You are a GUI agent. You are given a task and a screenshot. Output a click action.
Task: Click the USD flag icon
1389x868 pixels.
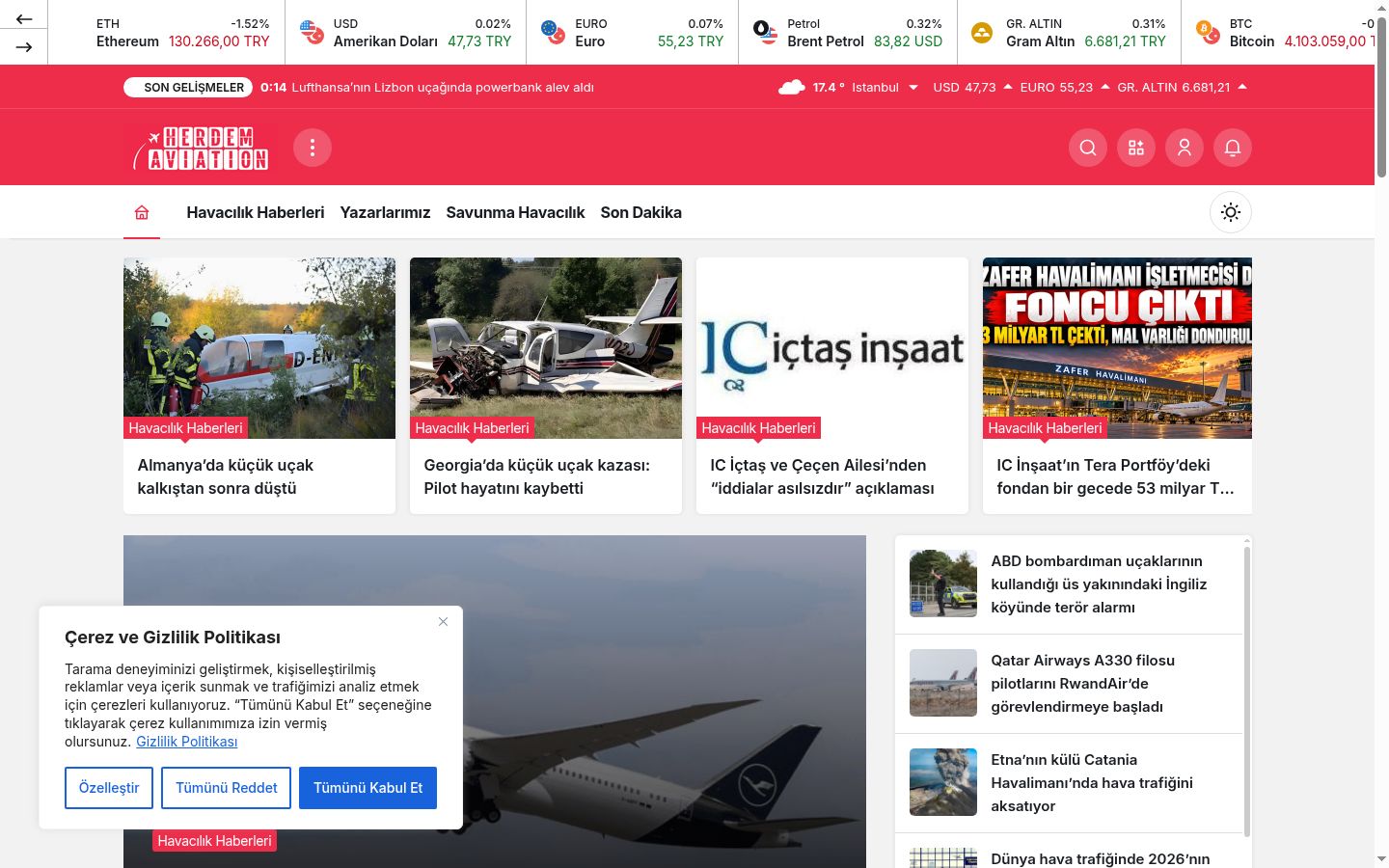tap(312, 32)
